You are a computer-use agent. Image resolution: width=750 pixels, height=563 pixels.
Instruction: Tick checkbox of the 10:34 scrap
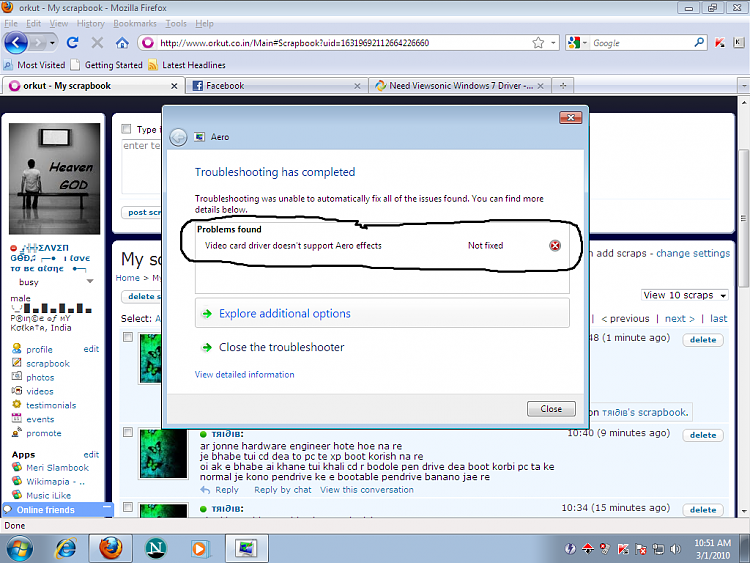[x=128, y=507]
